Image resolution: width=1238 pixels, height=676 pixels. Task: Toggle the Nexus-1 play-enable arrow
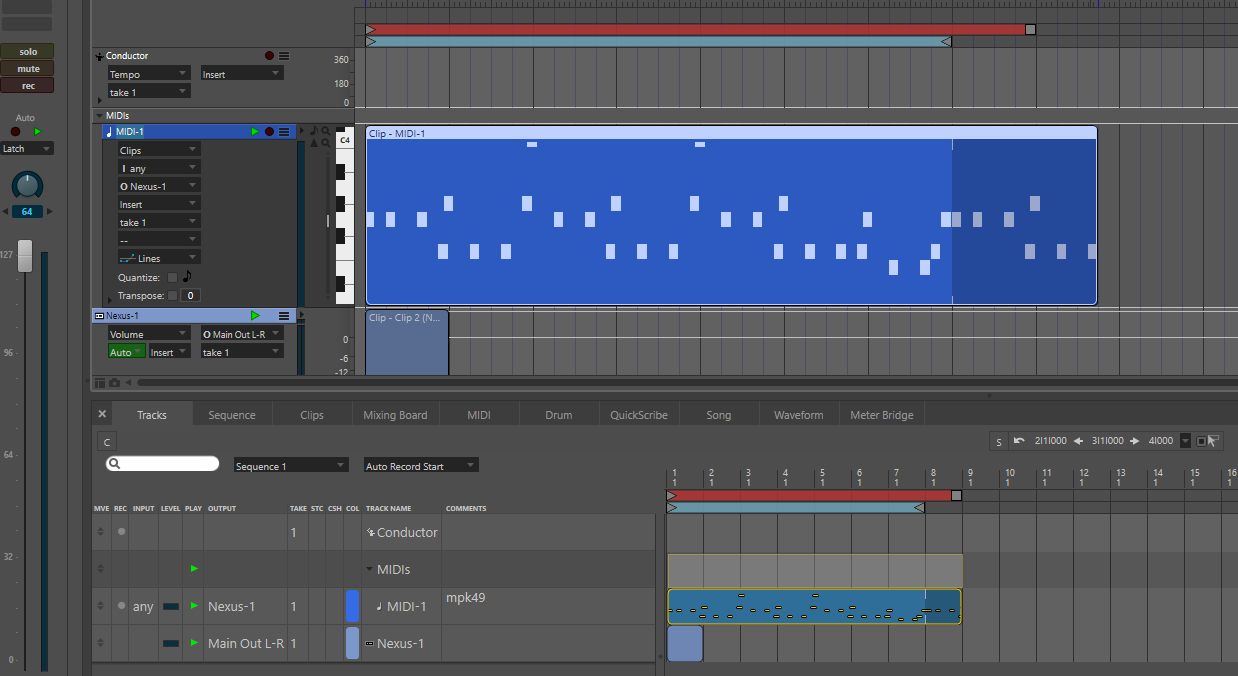255,316
